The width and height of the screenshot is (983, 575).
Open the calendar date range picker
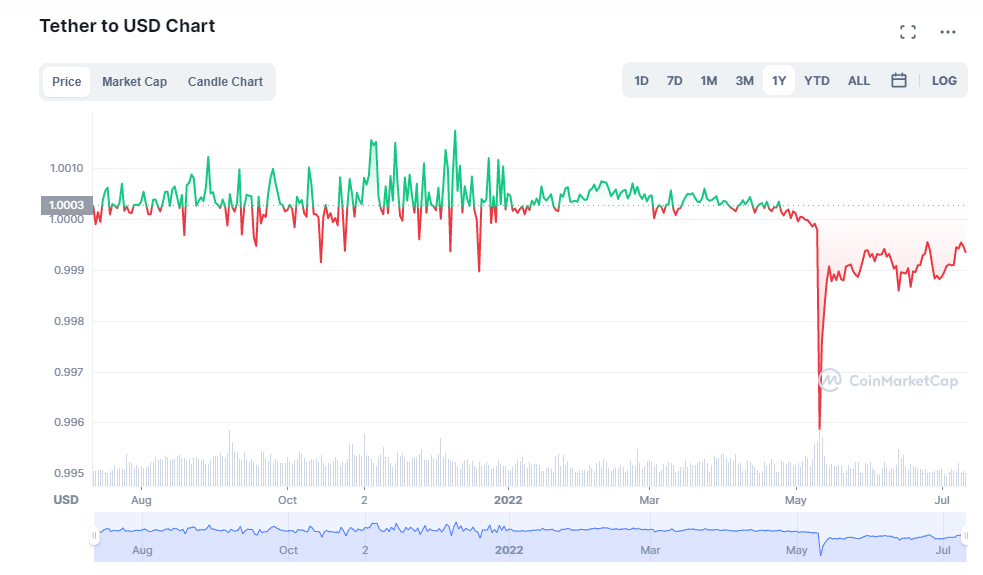point(898,80)
